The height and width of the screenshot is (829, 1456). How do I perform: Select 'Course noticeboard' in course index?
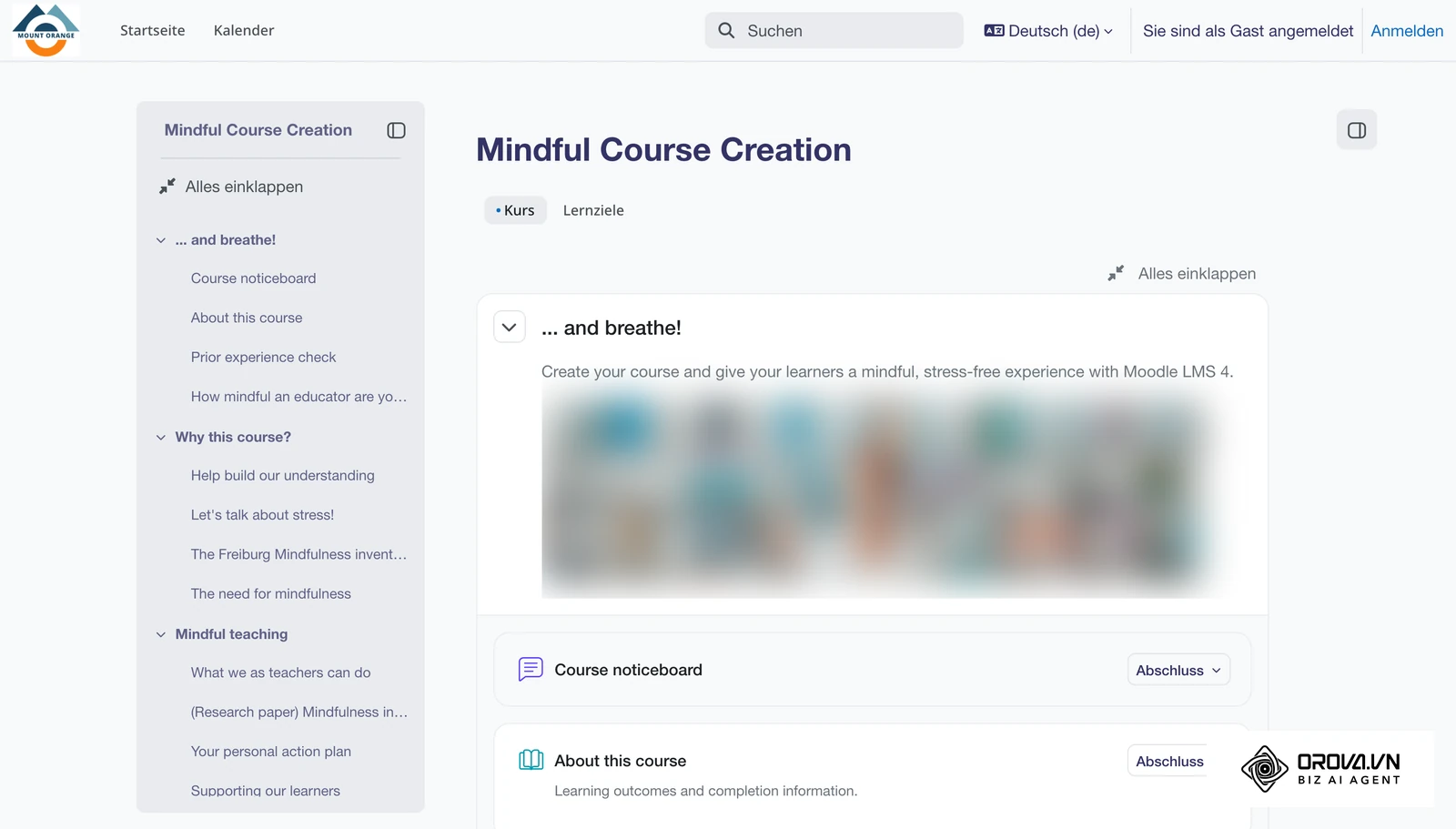tap(253, 278)
